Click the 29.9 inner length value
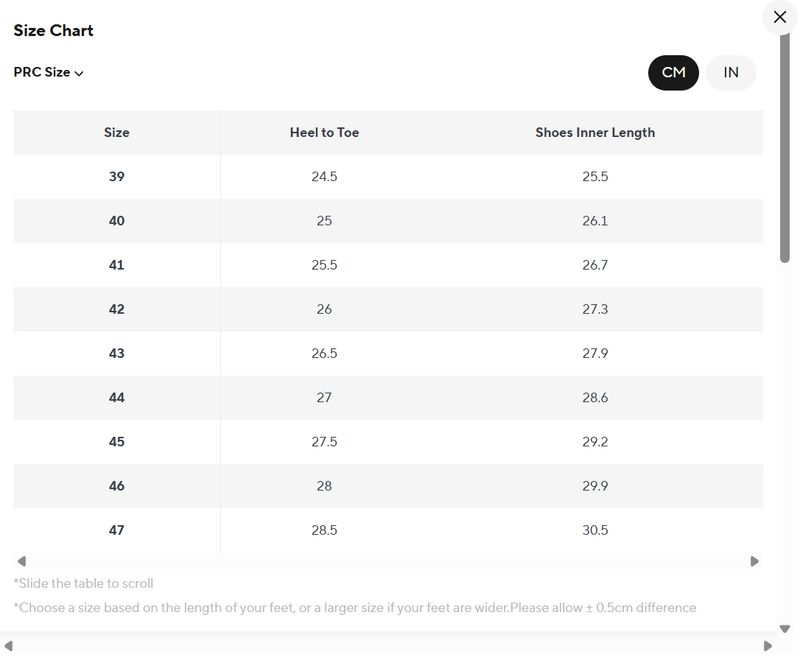The width and height of the screenshot is (800, 657). [x=595, y=486]
